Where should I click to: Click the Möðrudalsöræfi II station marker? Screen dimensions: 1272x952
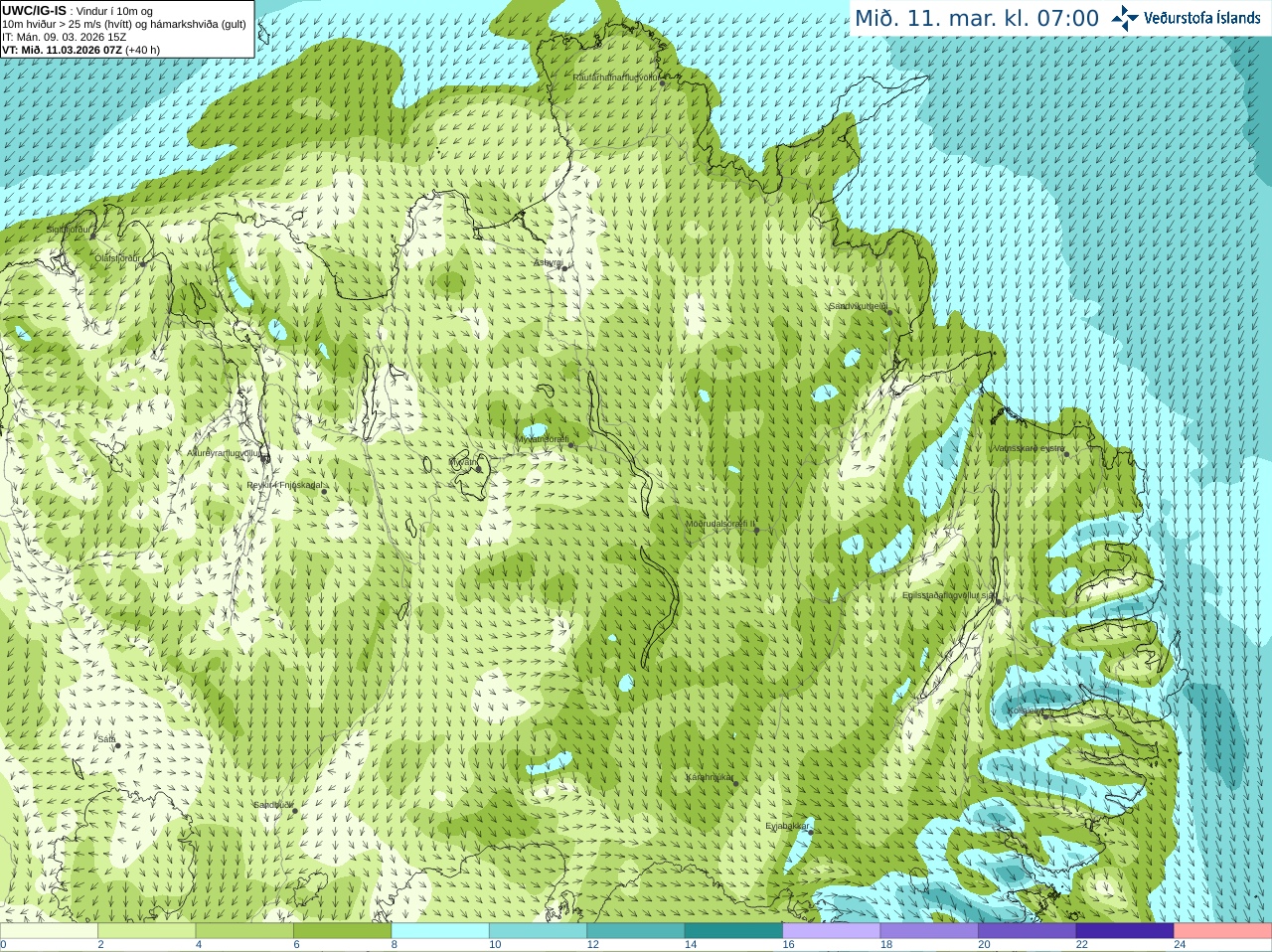pos(756,530)
